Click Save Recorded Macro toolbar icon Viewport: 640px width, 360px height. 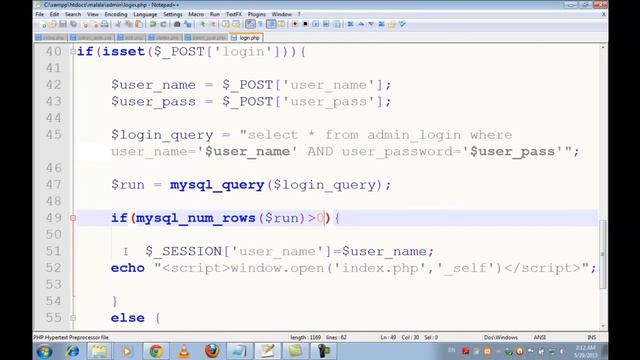point(337,24)
